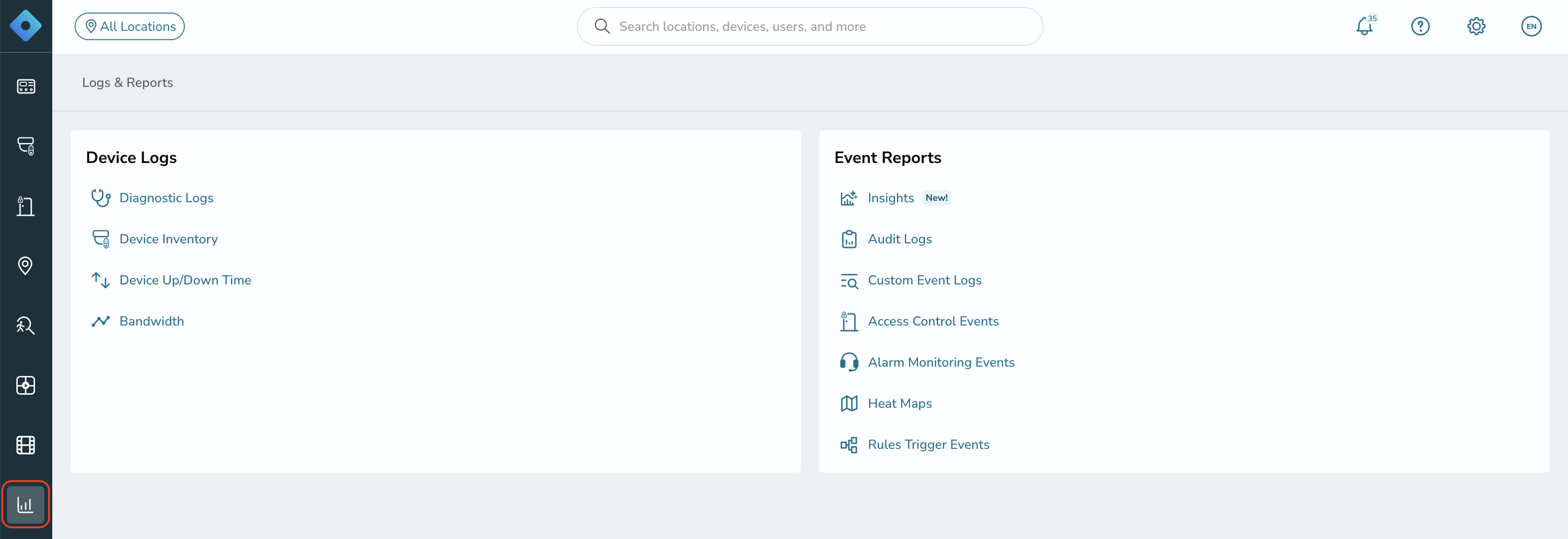Open the EN language selector

1531,26
